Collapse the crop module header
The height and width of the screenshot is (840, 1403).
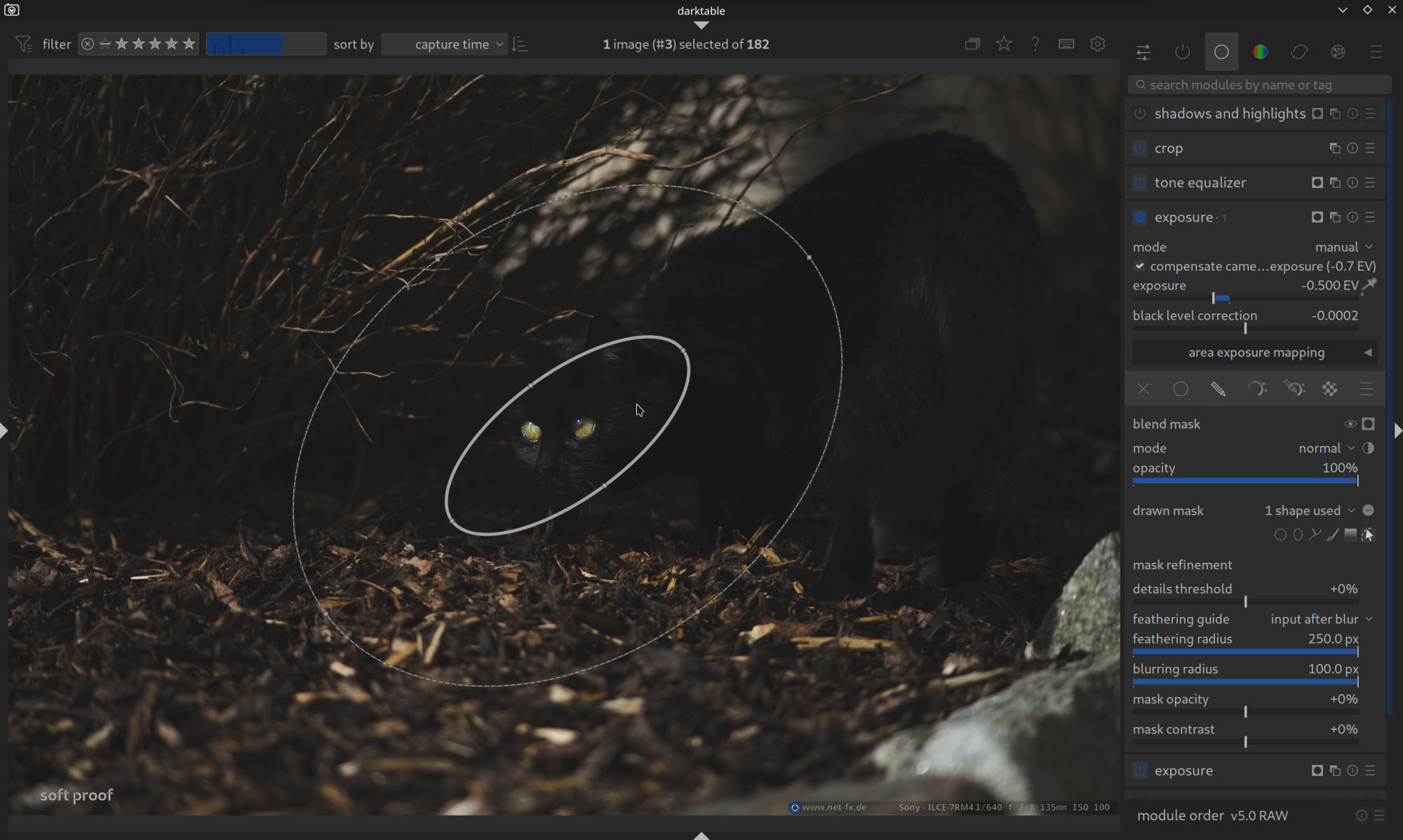click(1169, 149)
